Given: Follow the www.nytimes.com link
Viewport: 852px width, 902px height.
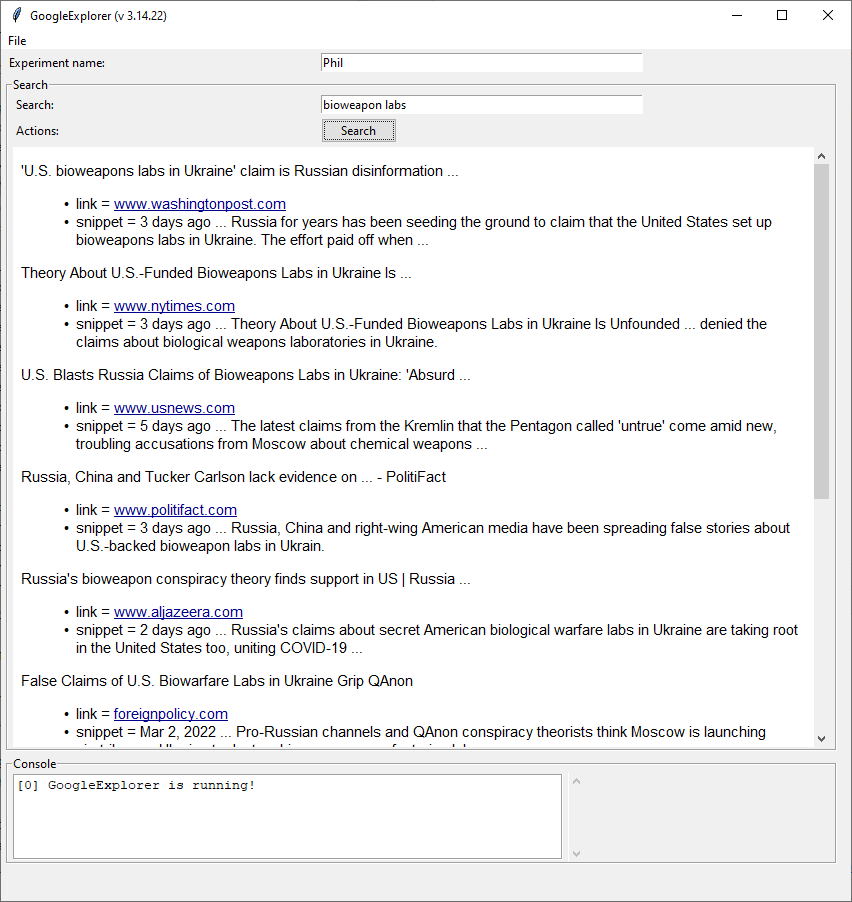Looking at the screenshot, I should click(174, 306).
